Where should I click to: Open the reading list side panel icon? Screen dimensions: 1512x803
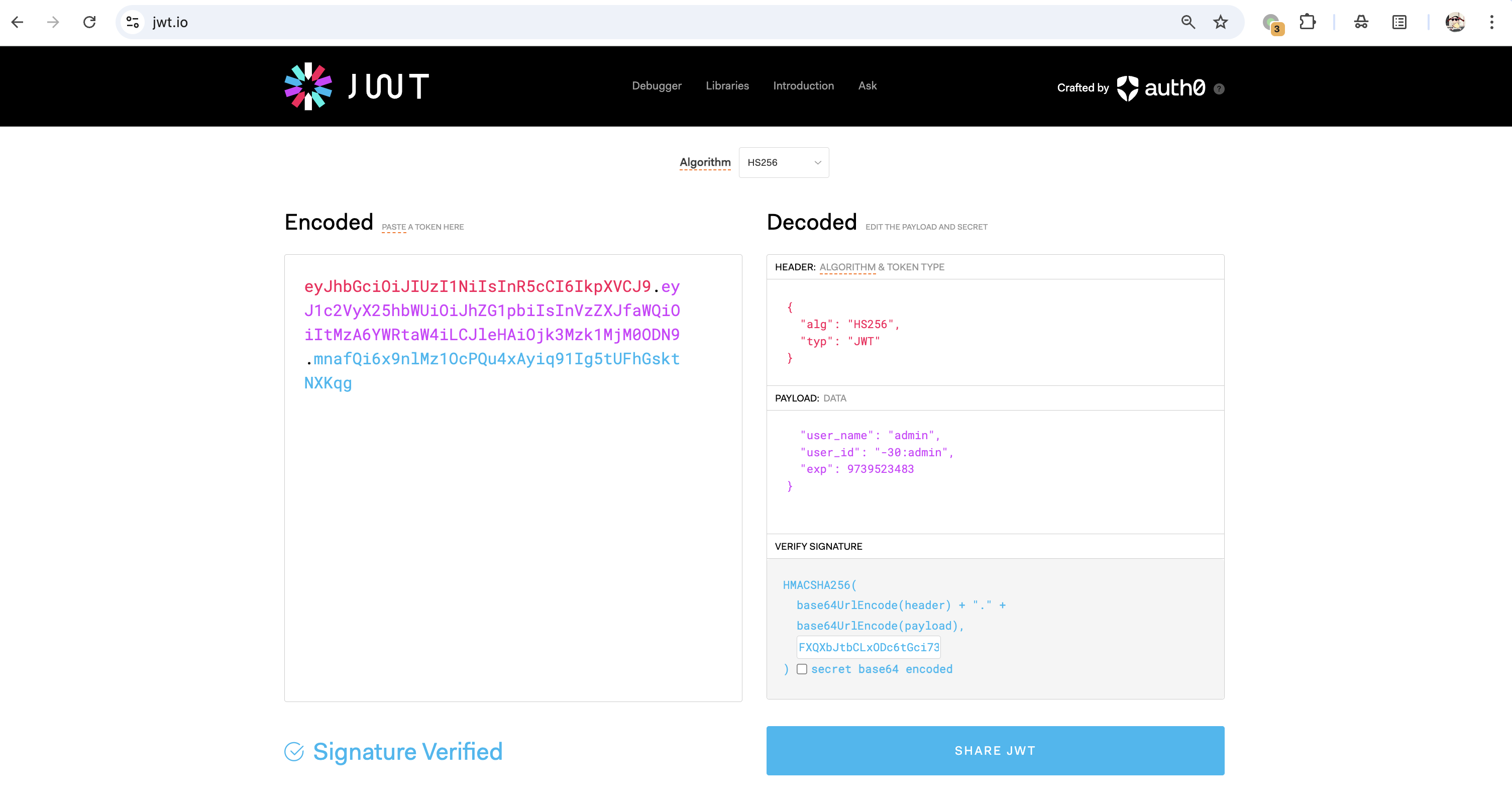pyautogui.click(x=1399, y=22)
